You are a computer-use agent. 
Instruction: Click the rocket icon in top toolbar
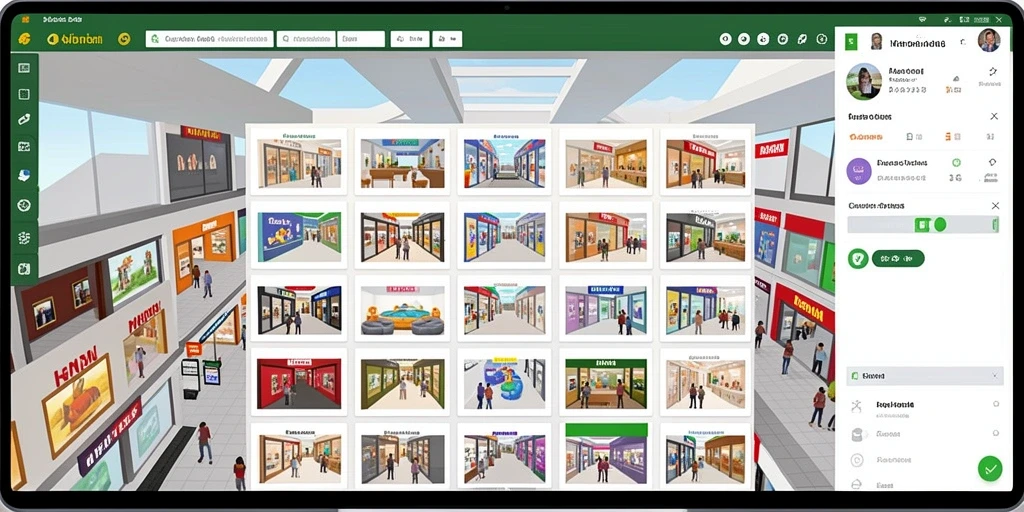point(802,39)
